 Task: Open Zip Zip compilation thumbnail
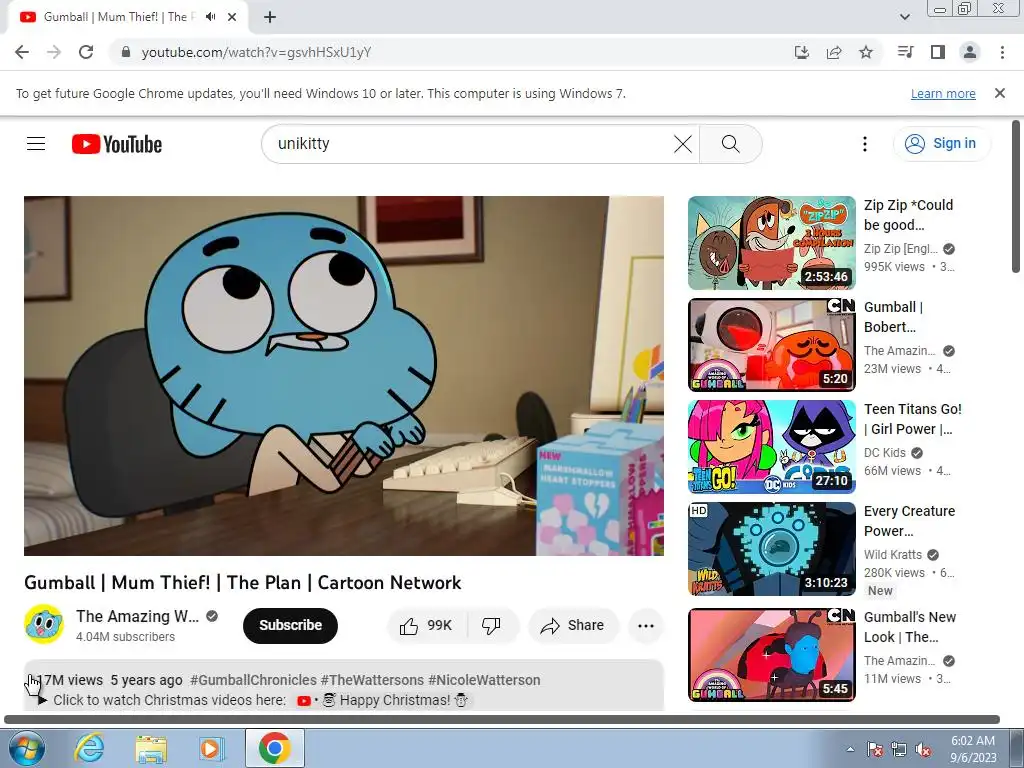click(771, 243)
